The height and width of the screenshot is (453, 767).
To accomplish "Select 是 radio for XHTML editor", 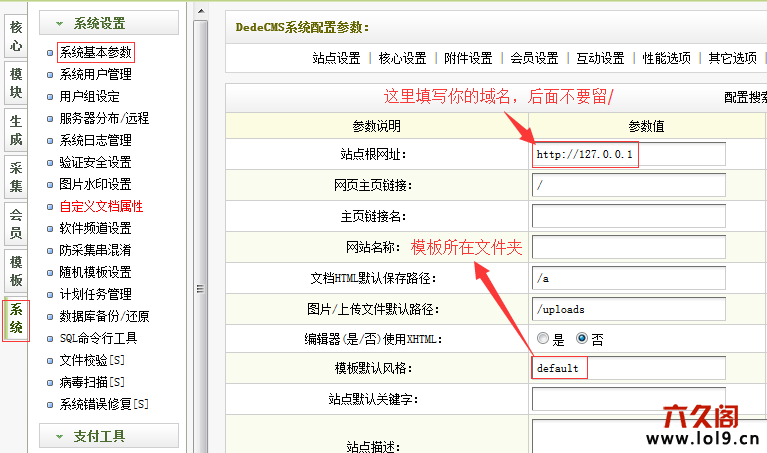I will (x=543, y=338).
